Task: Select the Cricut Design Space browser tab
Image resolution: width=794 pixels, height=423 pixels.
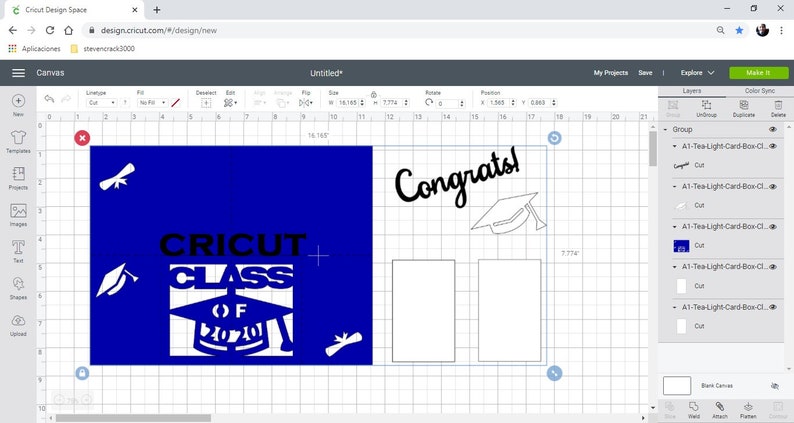Action: [x=72, y=10]
